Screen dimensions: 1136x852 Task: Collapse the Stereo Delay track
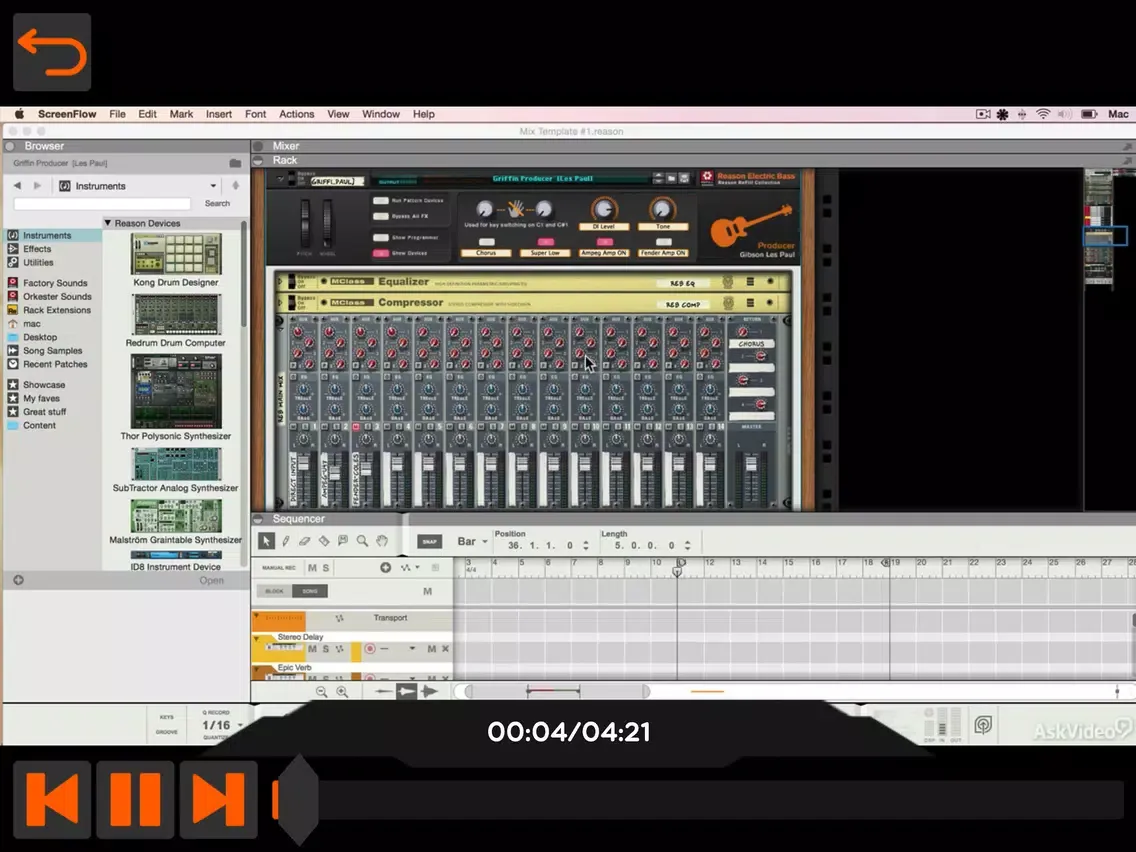pos(257,638)
